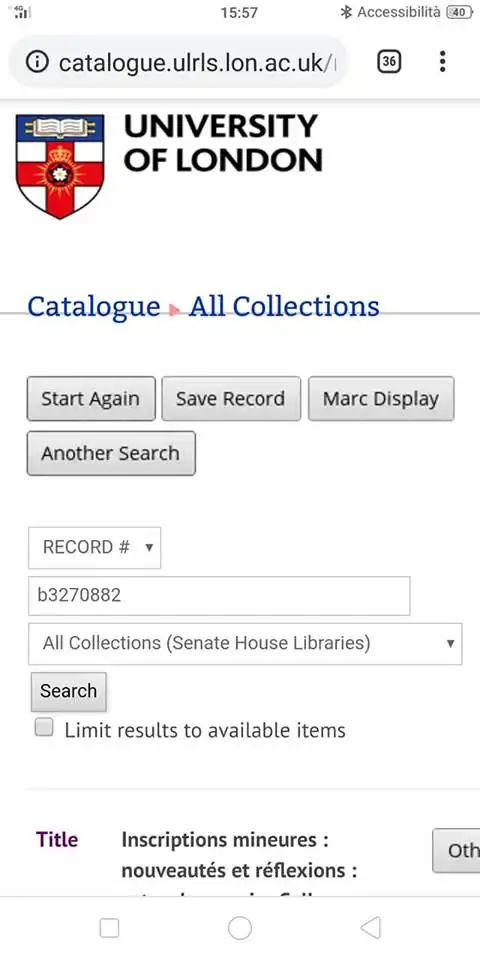
Task: Click the Another Search button
Action: (111, 453)
